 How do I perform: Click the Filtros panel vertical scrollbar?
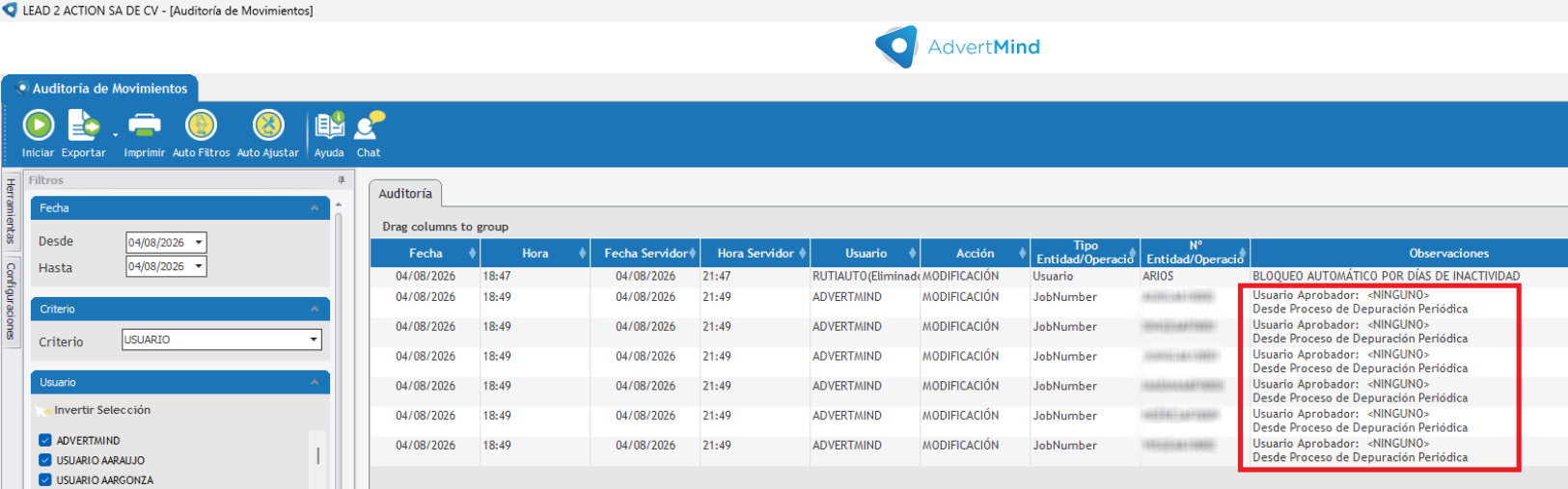339,347
